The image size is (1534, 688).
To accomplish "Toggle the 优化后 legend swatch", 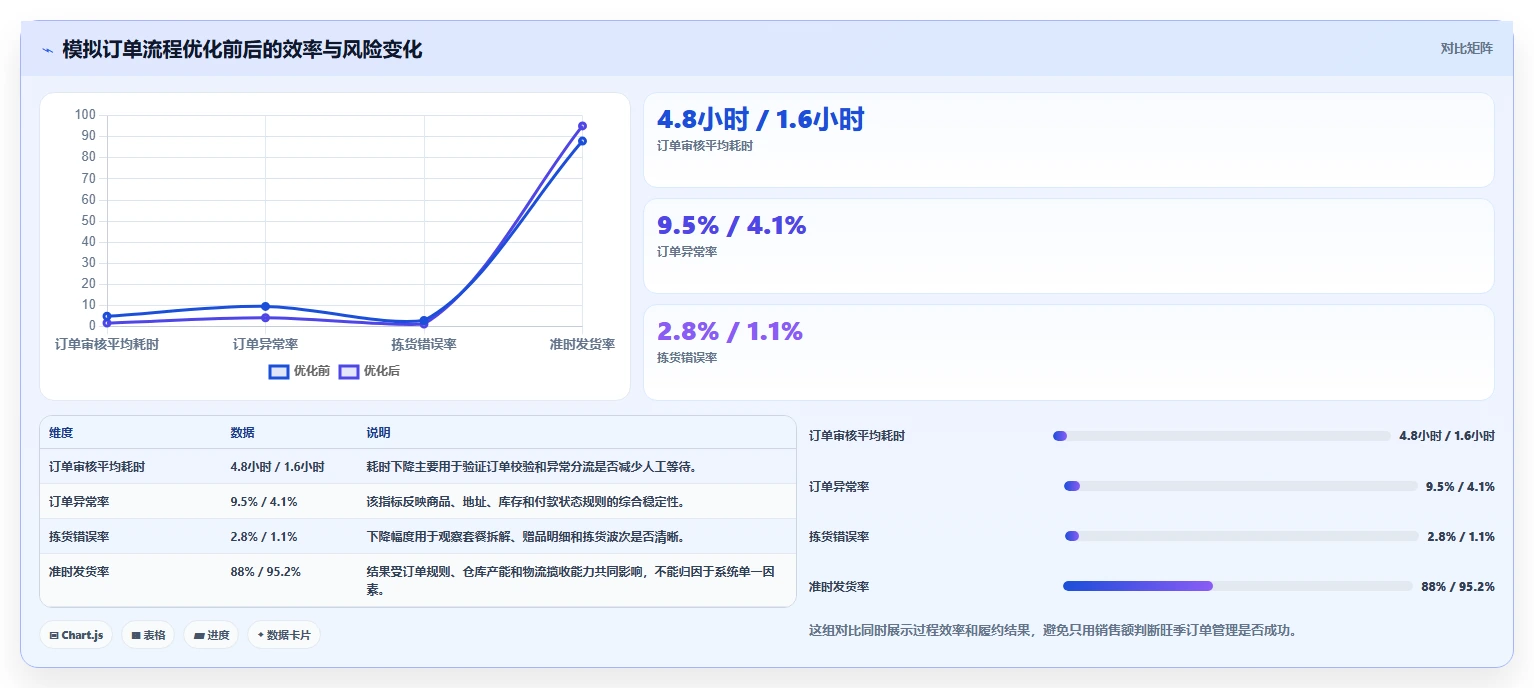I will tap(348, 371).
